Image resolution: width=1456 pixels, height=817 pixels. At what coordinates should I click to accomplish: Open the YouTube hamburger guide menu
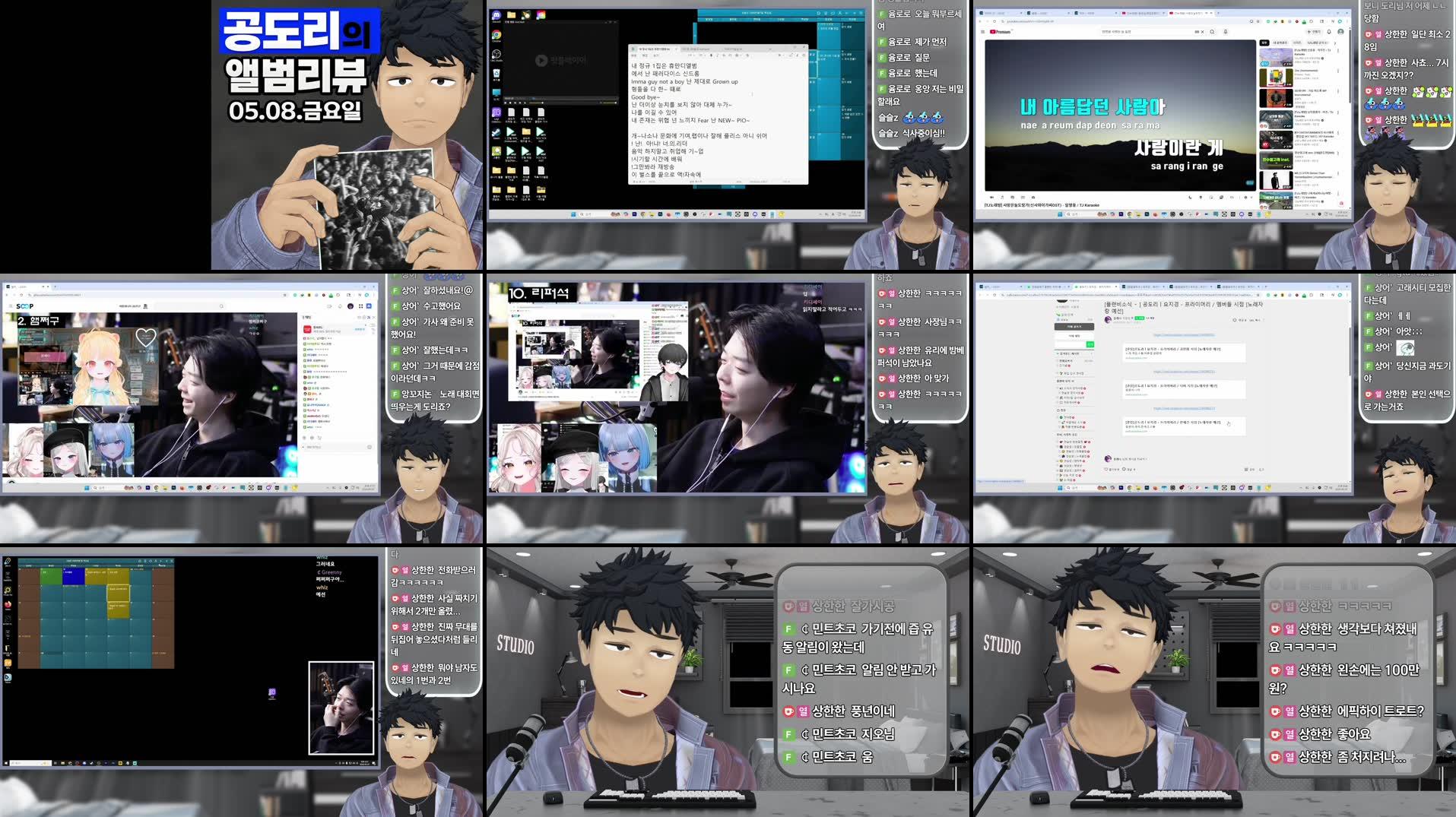coord(982,32)
